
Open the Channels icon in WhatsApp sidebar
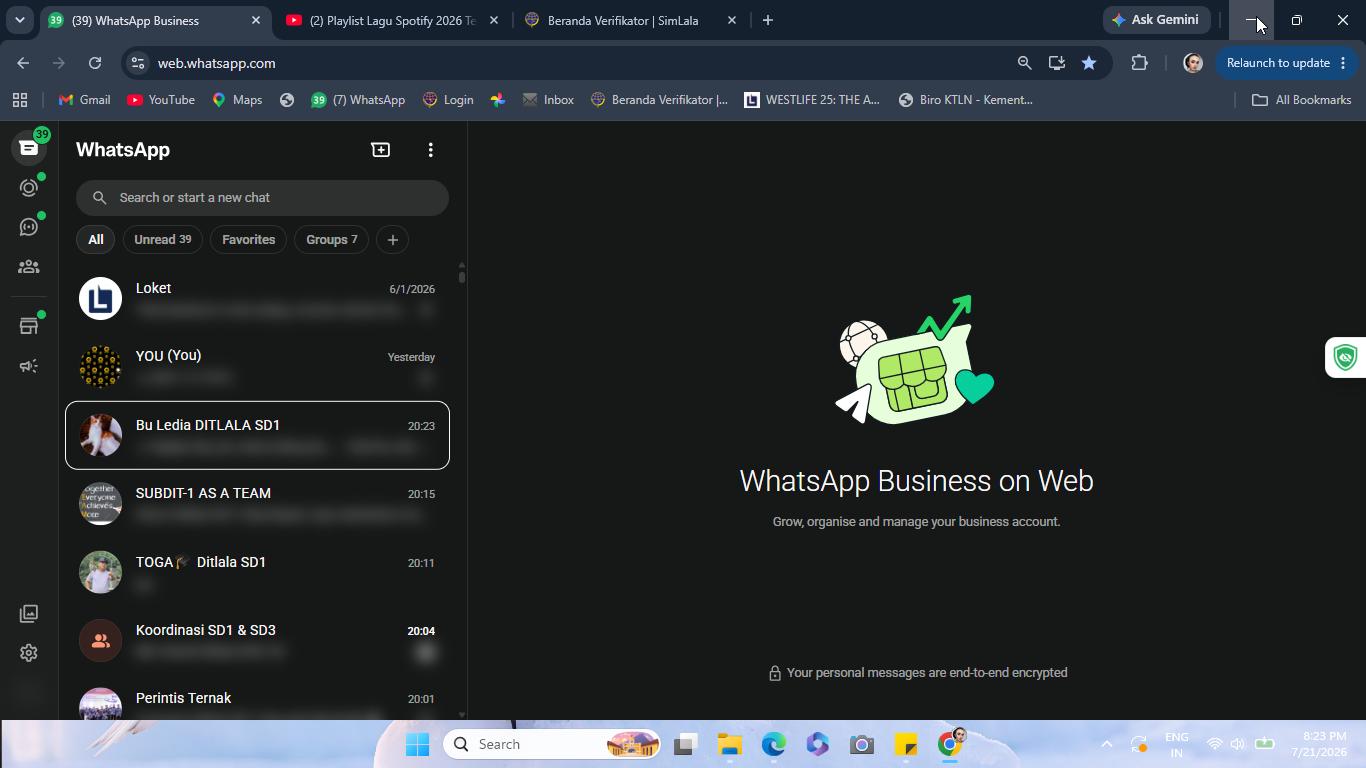click(x=29, y=227)
